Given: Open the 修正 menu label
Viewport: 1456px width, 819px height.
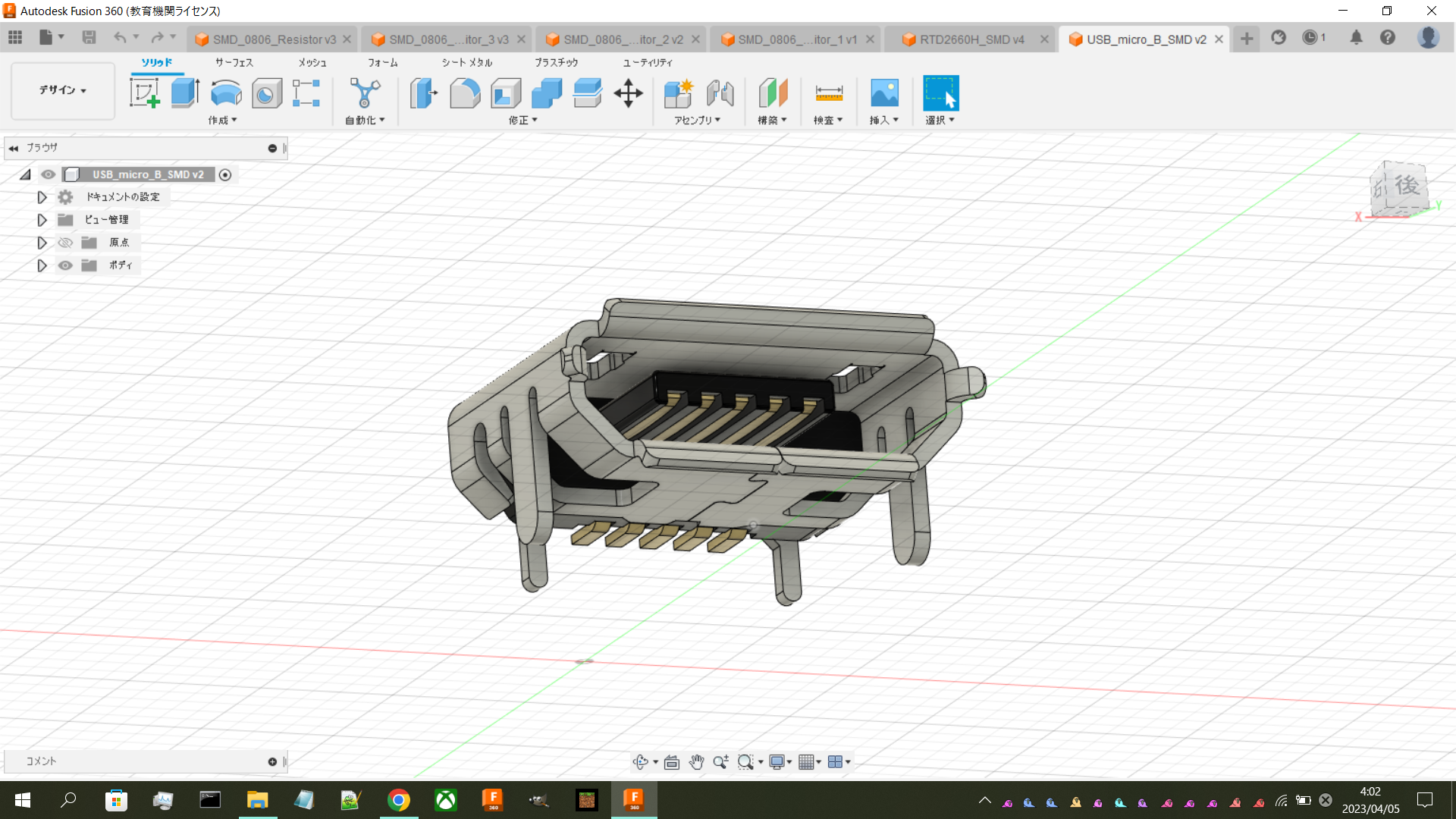Looking at the screenshot, I should pyautogui.click(x=522, y=121).
